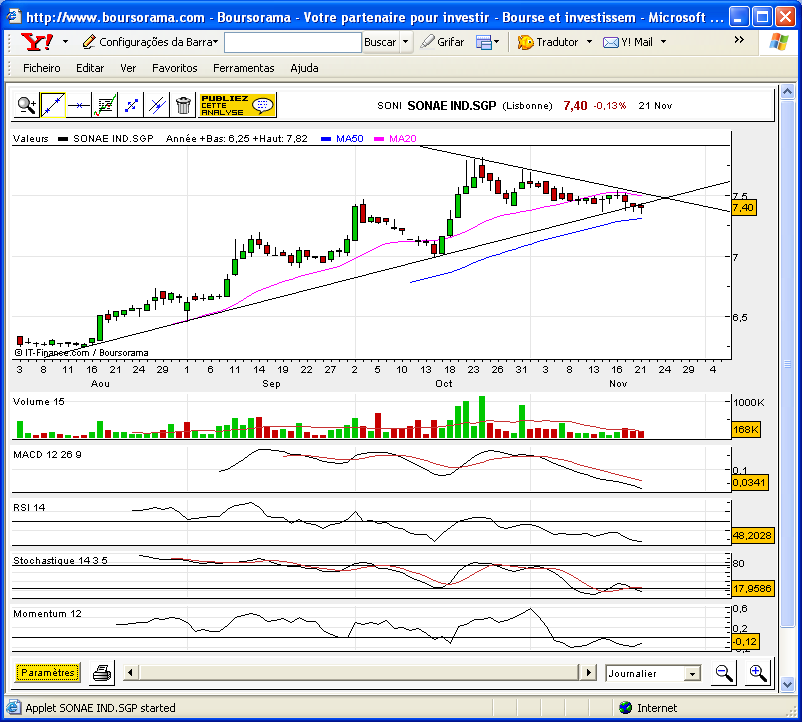Click the Windows flag logo

tap(779, 41)
